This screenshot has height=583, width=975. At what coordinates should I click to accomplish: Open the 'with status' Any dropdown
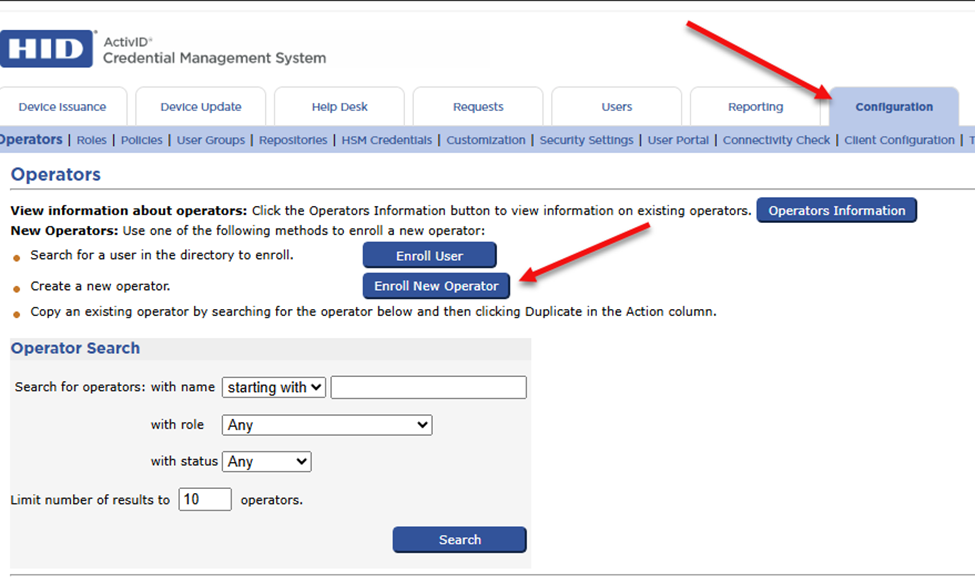click(267, 462)
